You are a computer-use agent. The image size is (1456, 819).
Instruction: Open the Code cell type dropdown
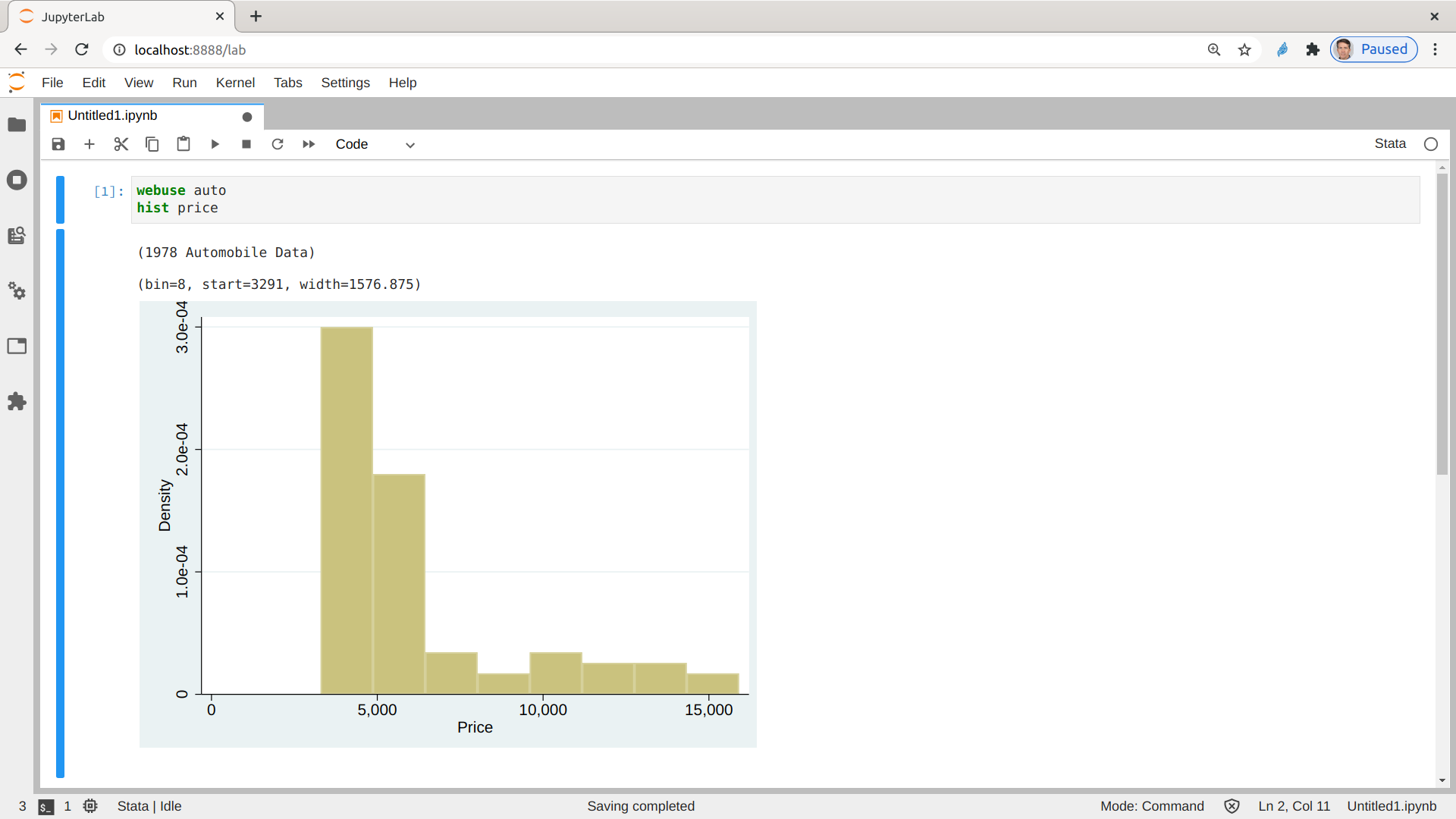375,144
